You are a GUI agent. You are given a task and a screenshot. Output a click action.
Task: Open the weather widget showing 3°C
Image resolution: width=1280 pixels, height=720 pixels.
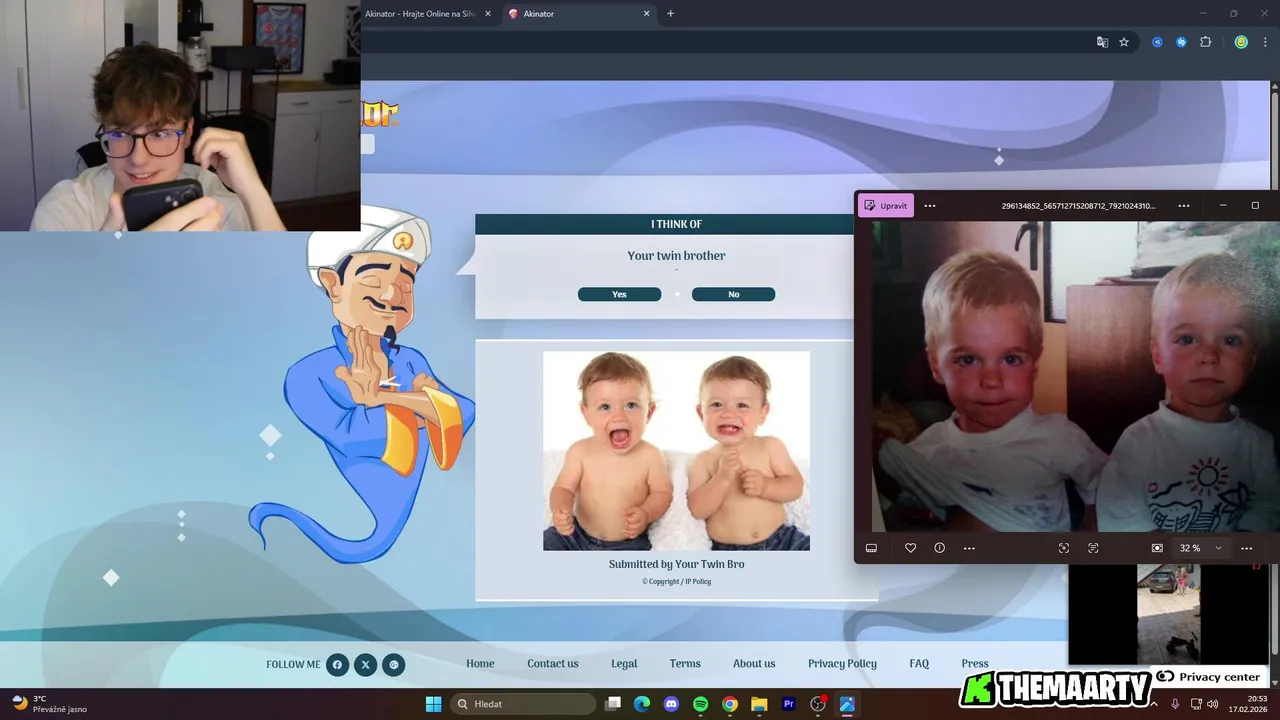coord(50,704)
